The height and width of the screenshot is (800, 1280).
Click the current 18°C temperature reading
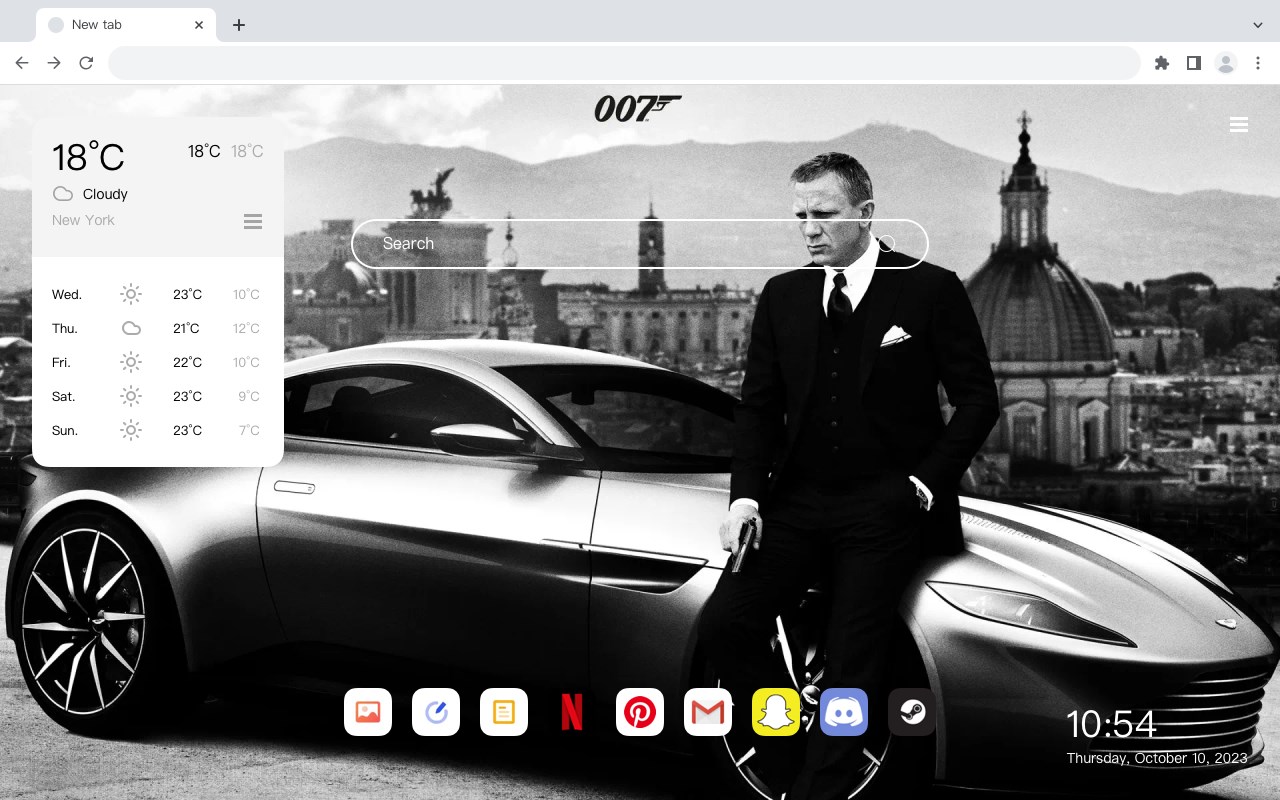tap(88, 156)
